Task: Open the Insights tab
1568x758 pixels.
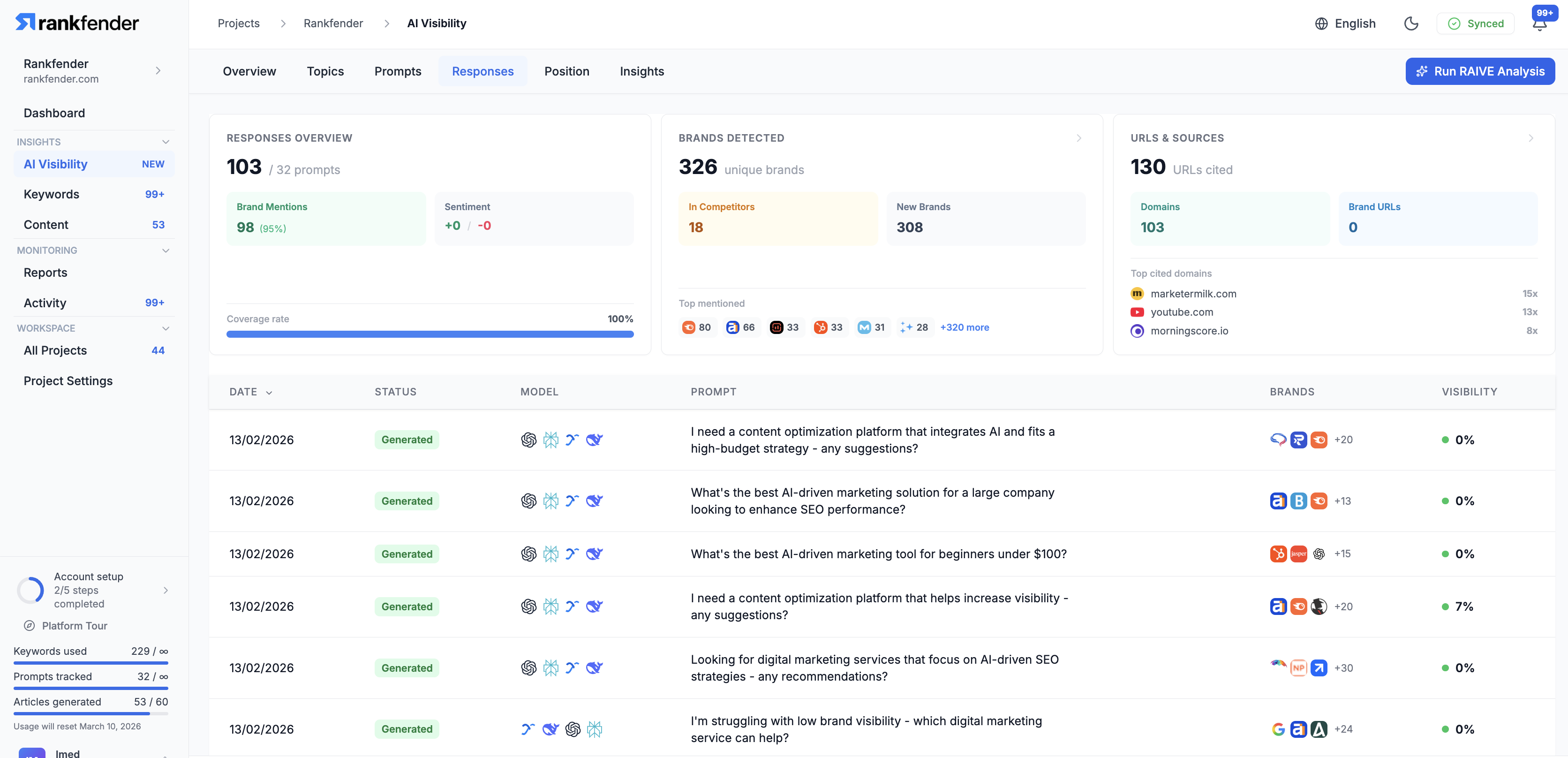Action: tap(641, 71)
